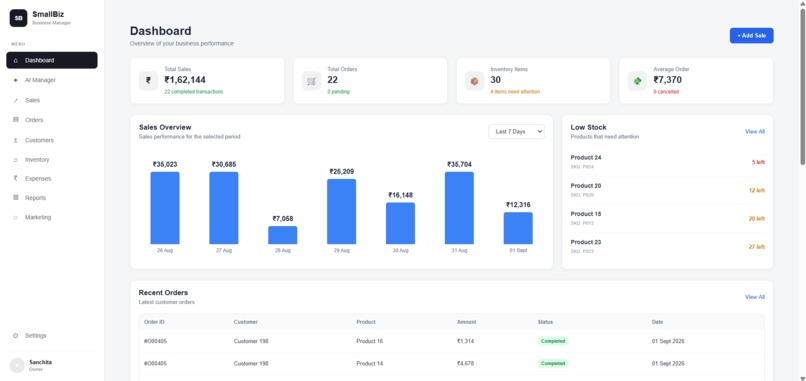Click the Dashboard home icon in sidebar

(x=15, y=61)
